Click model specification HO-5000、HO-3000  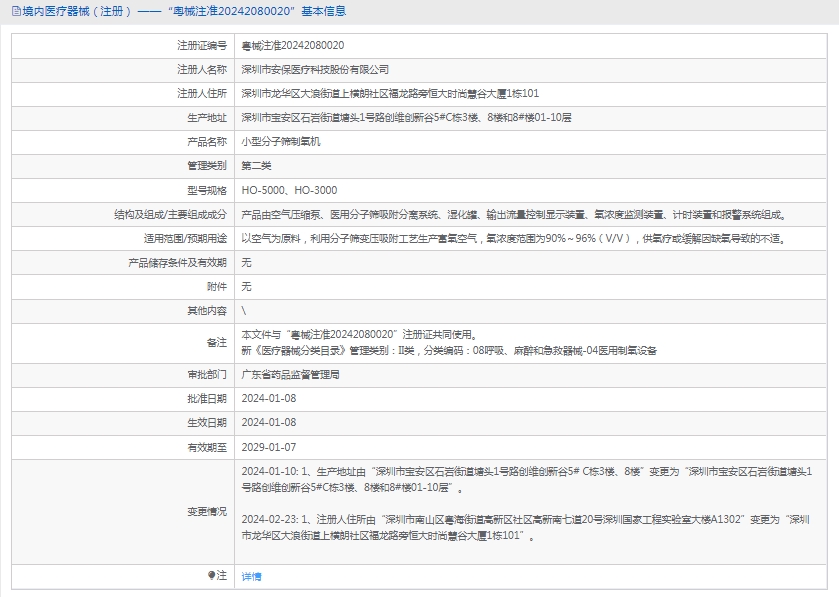click(289, 190)
